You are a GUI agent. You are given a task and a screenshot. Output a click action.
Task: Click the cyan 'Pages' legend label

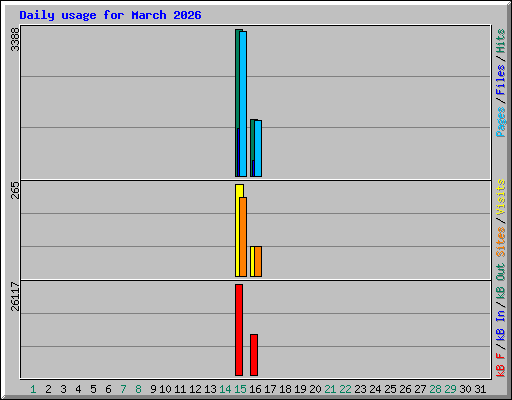(500, 122)
